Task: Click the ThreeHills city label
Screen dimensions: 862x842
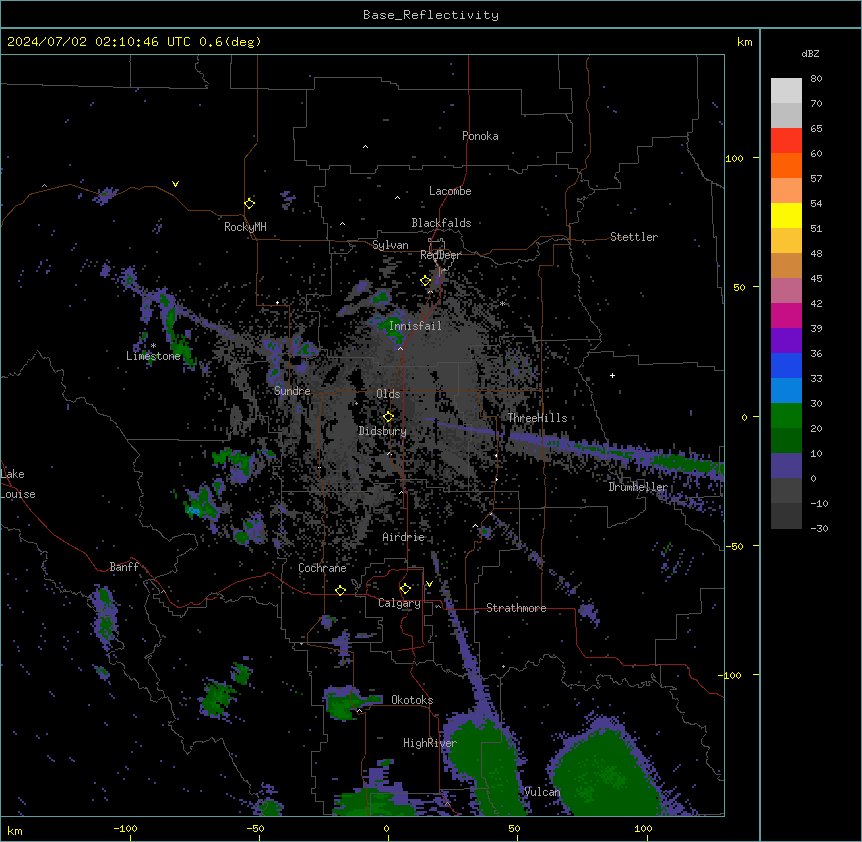Action: click(537, 418)
